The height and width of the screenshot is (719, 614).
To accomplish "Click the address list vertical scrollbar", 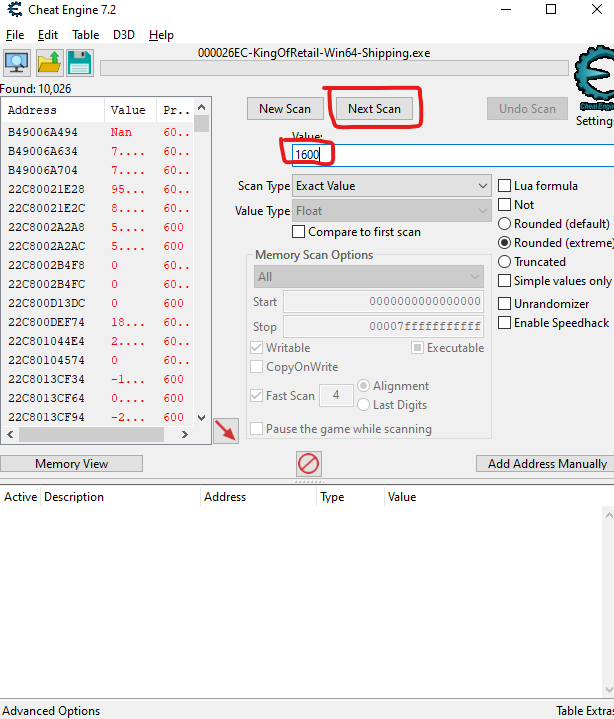I will click(202, 260).
